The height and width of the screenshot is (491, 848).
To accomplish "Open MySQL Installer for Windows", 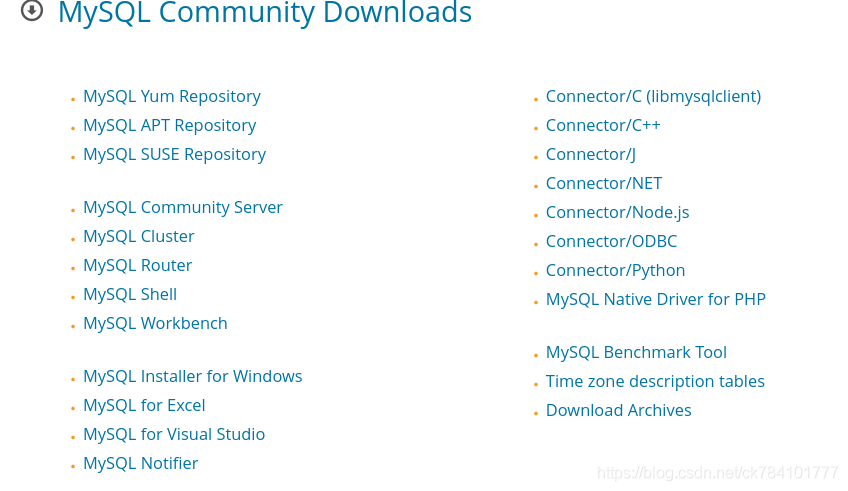I will (193, 376).
